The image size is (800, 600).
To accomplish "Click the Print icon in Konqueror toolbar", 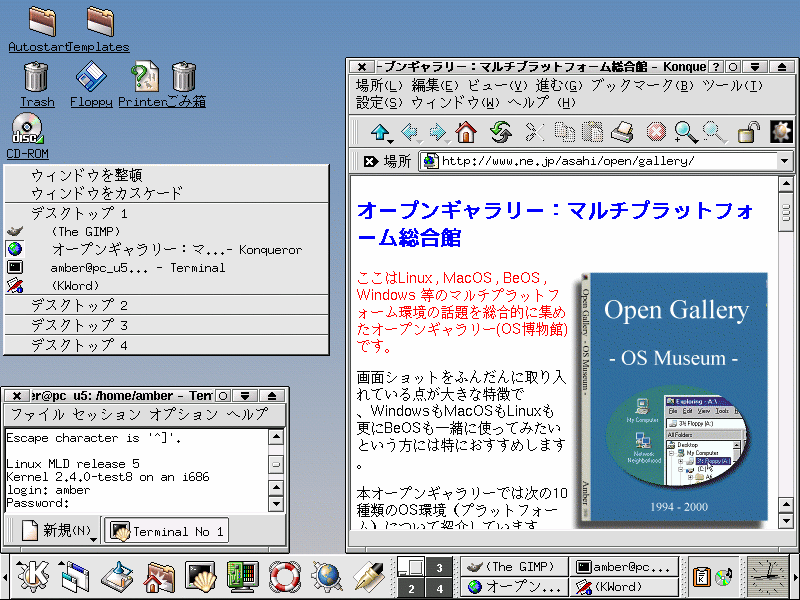I will [622, 132].
